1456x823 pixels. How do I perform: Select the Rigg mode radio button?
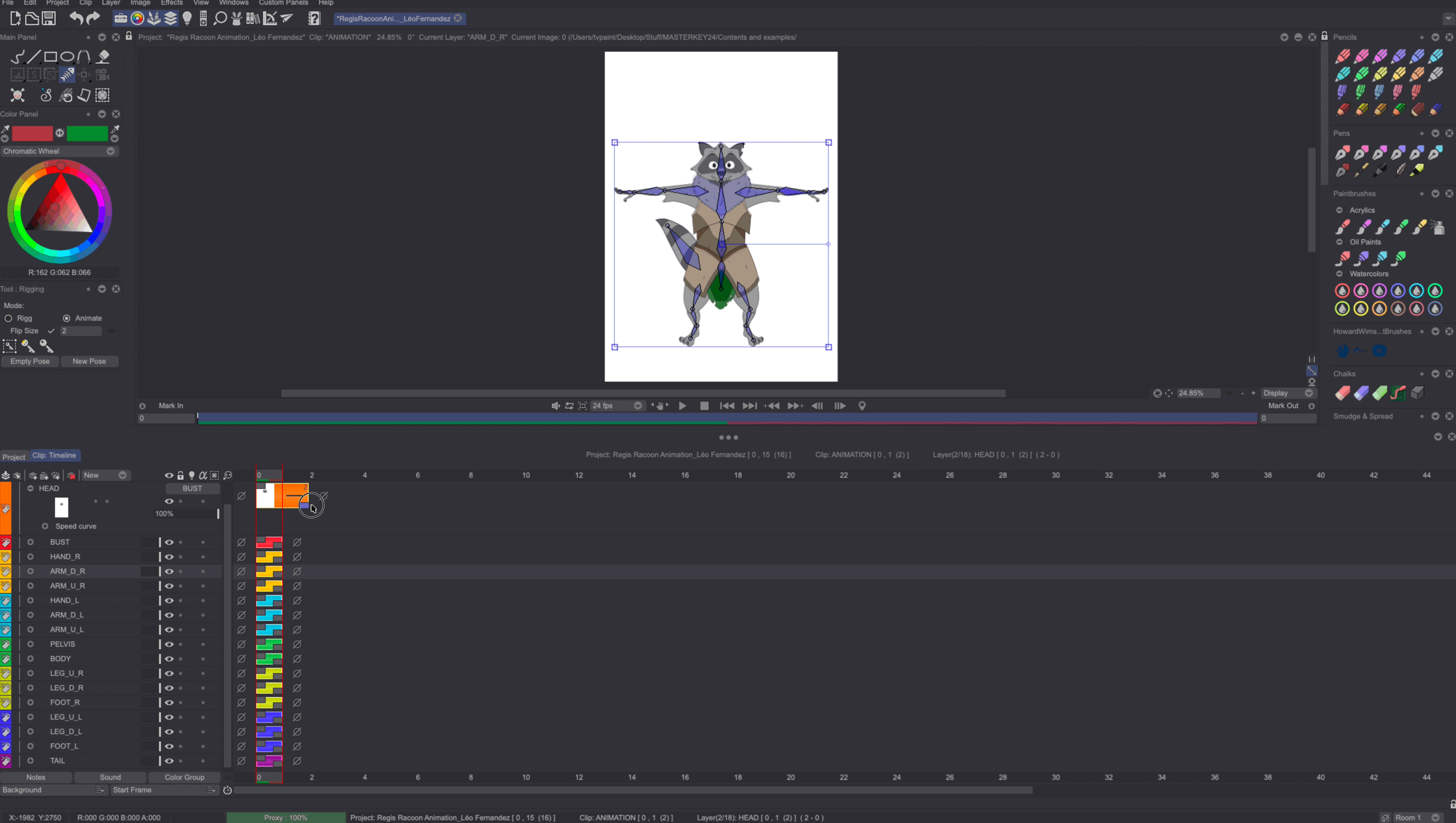pos(9,318)
